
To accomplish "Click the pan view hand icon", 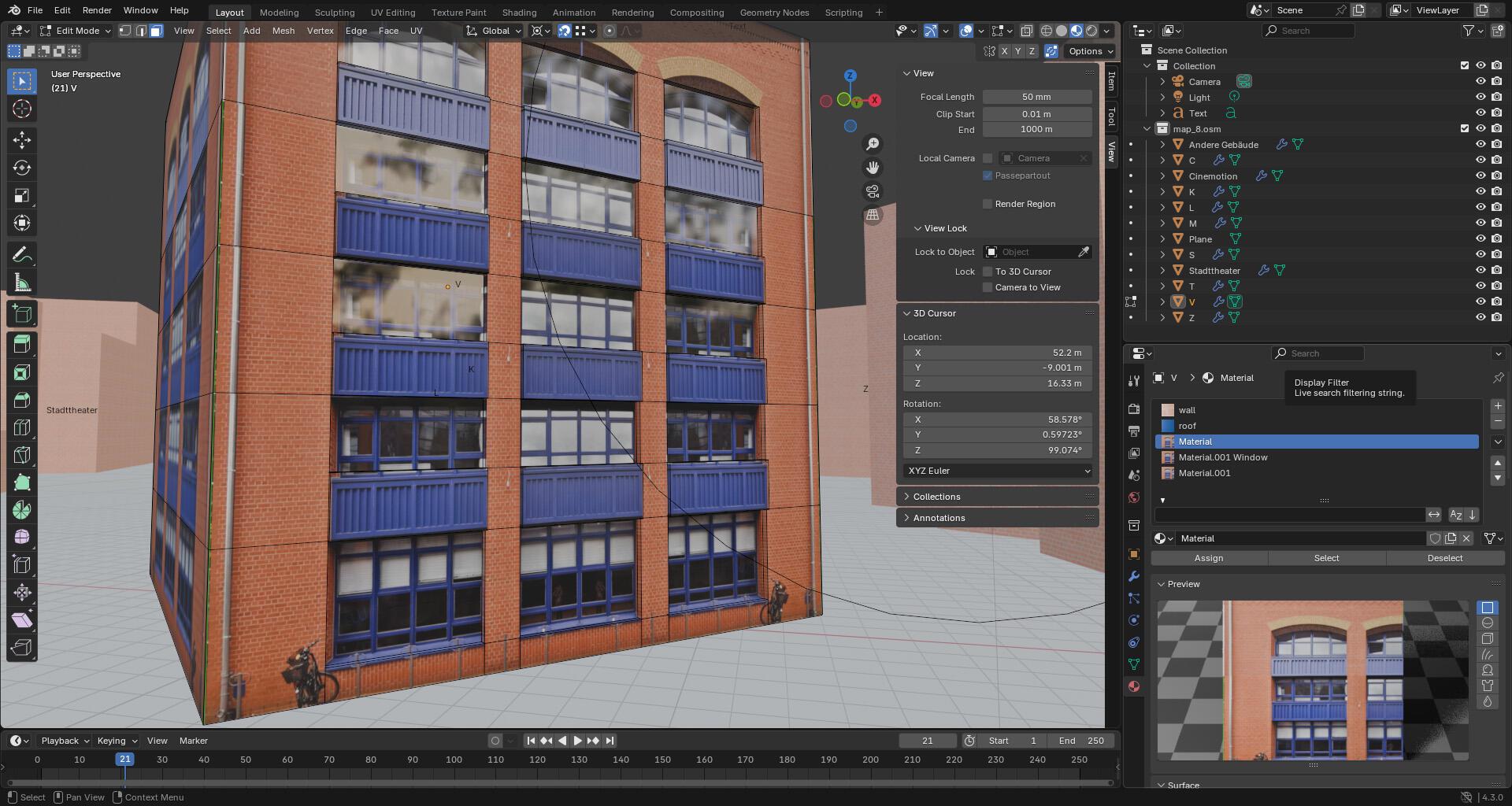I will point(873,168).
